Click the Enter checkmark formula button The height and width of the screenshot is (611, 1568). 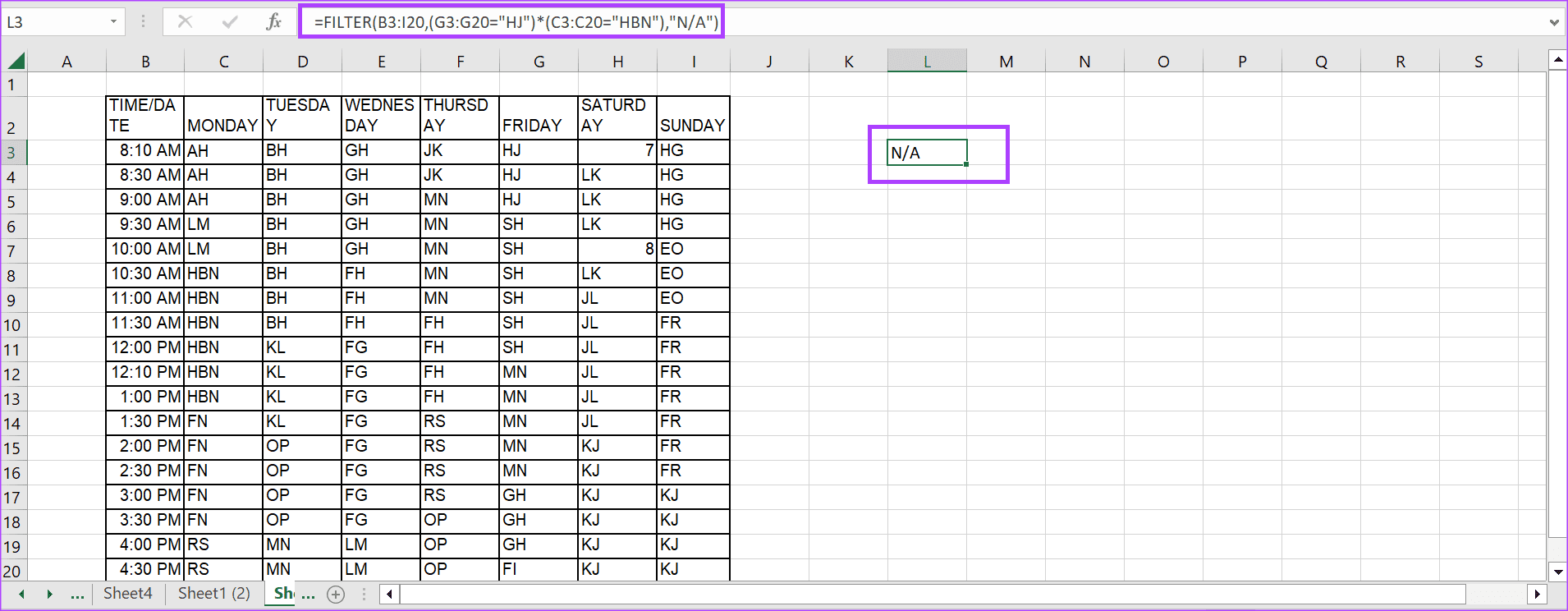click(x=230, y=22)
